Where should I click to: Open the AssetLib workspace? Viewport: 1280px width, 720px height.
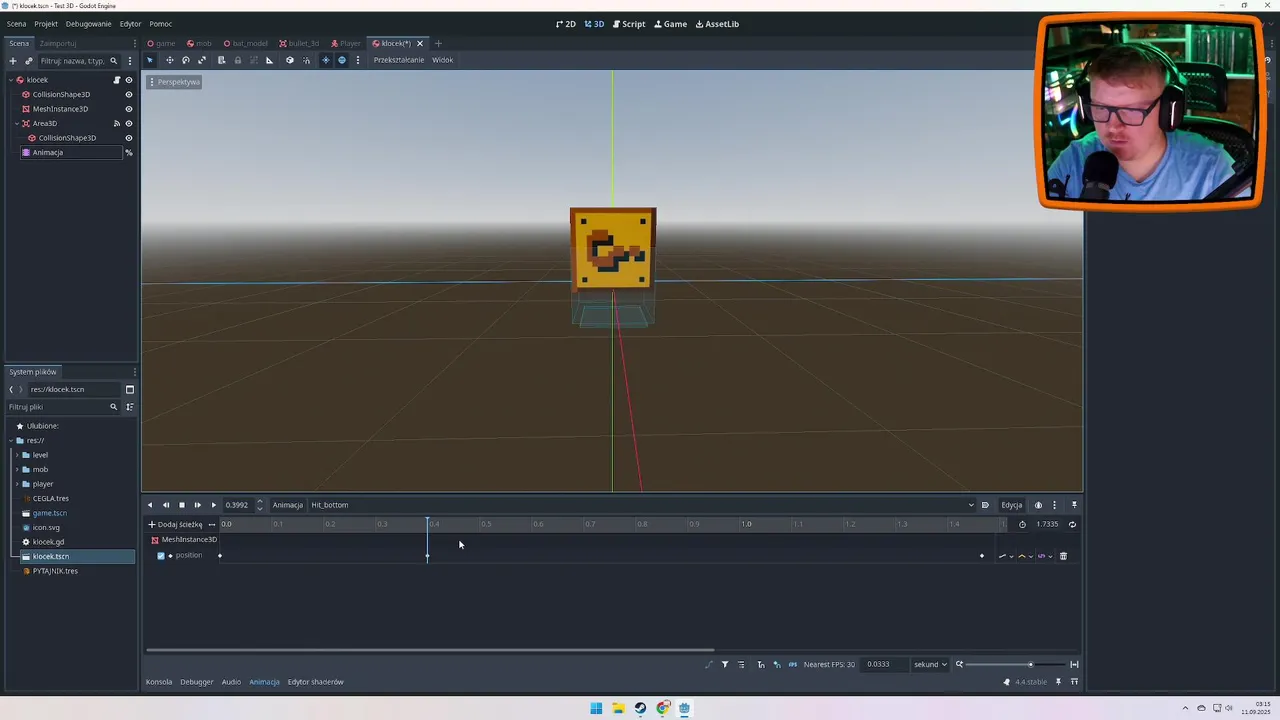point(717,24)
